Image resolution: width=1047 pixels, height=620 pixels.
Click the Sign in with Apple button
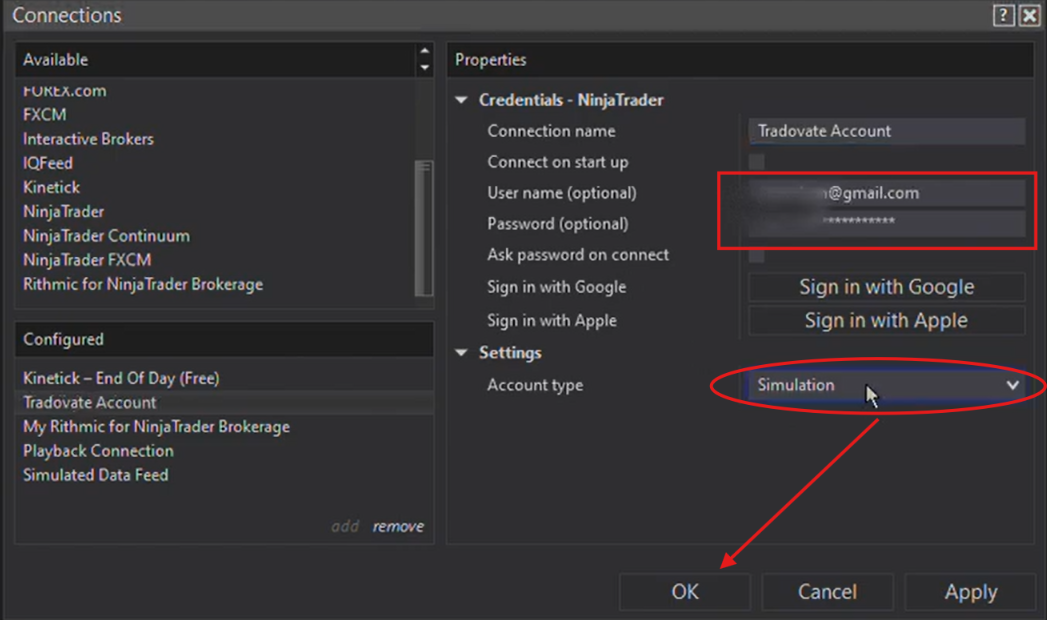pos(887,320)
